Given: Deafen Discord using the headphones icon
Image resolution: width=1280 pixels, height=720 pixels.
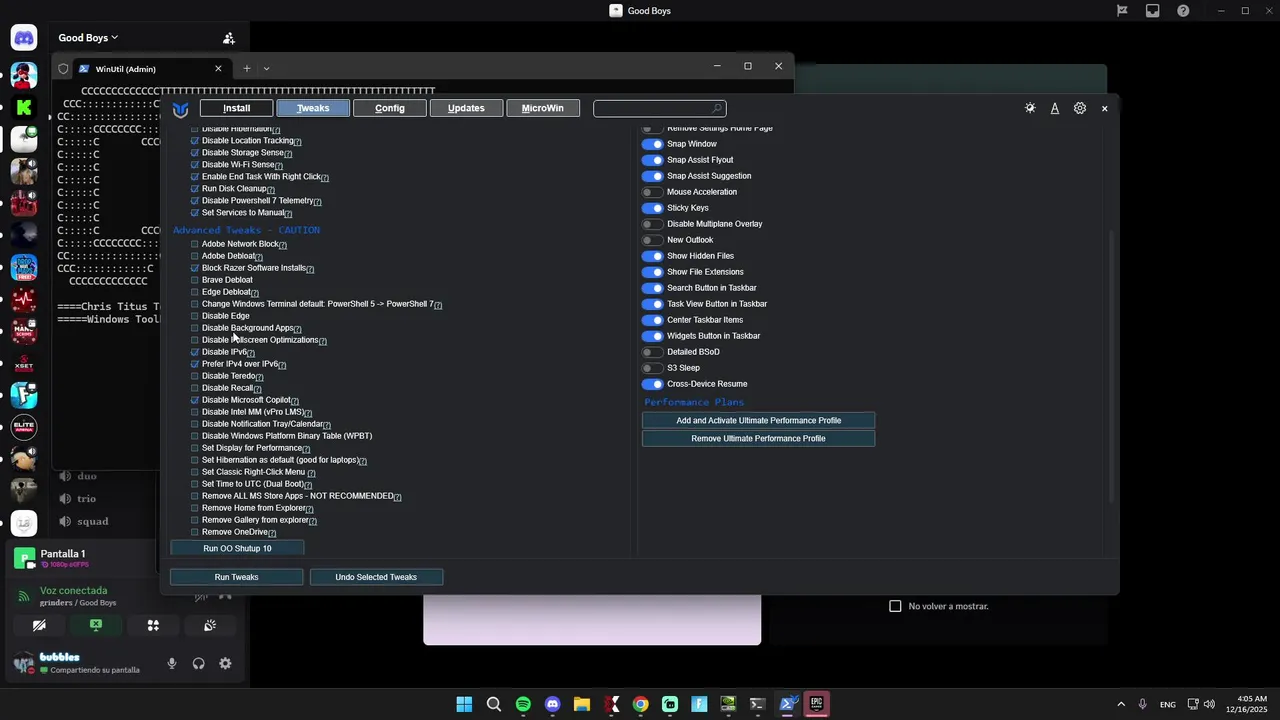Looking at the screenshot, I should tap(199, 663).
